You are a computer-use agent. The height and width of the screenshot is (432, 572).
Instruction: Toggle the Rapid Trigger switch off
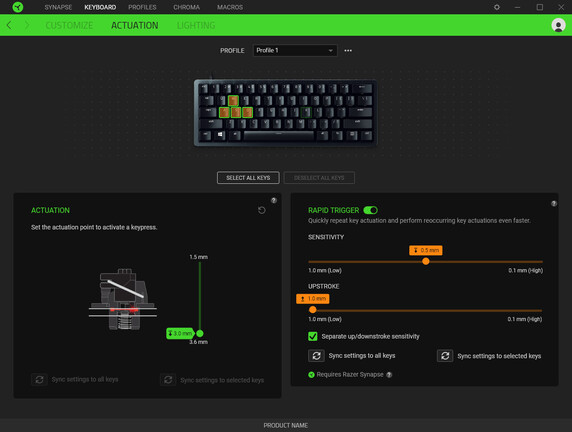(370, 210)
